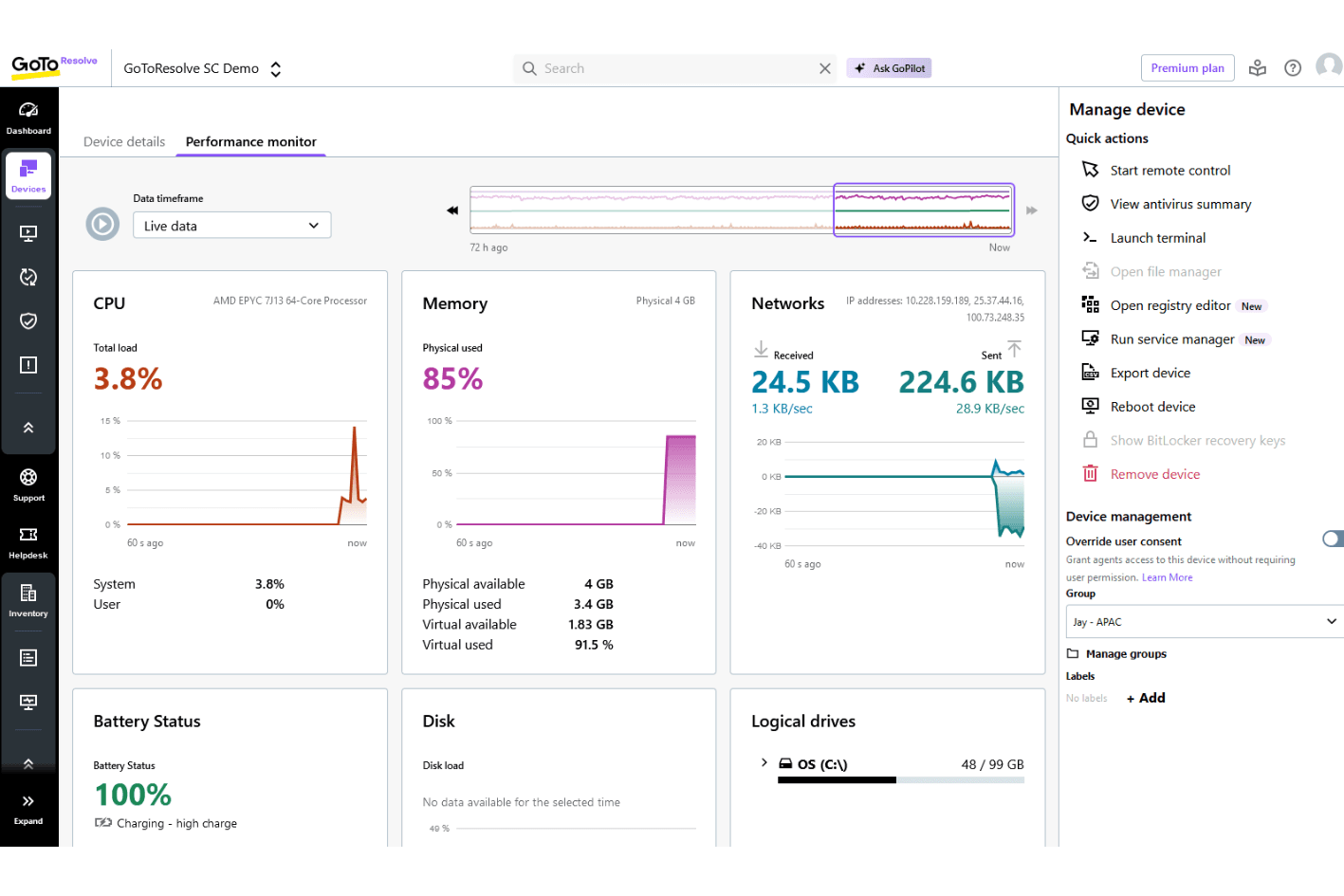Click the Networks traffic graph
Image resolution: width=1344 pixels, height=896 pixels.
[904, 493]
